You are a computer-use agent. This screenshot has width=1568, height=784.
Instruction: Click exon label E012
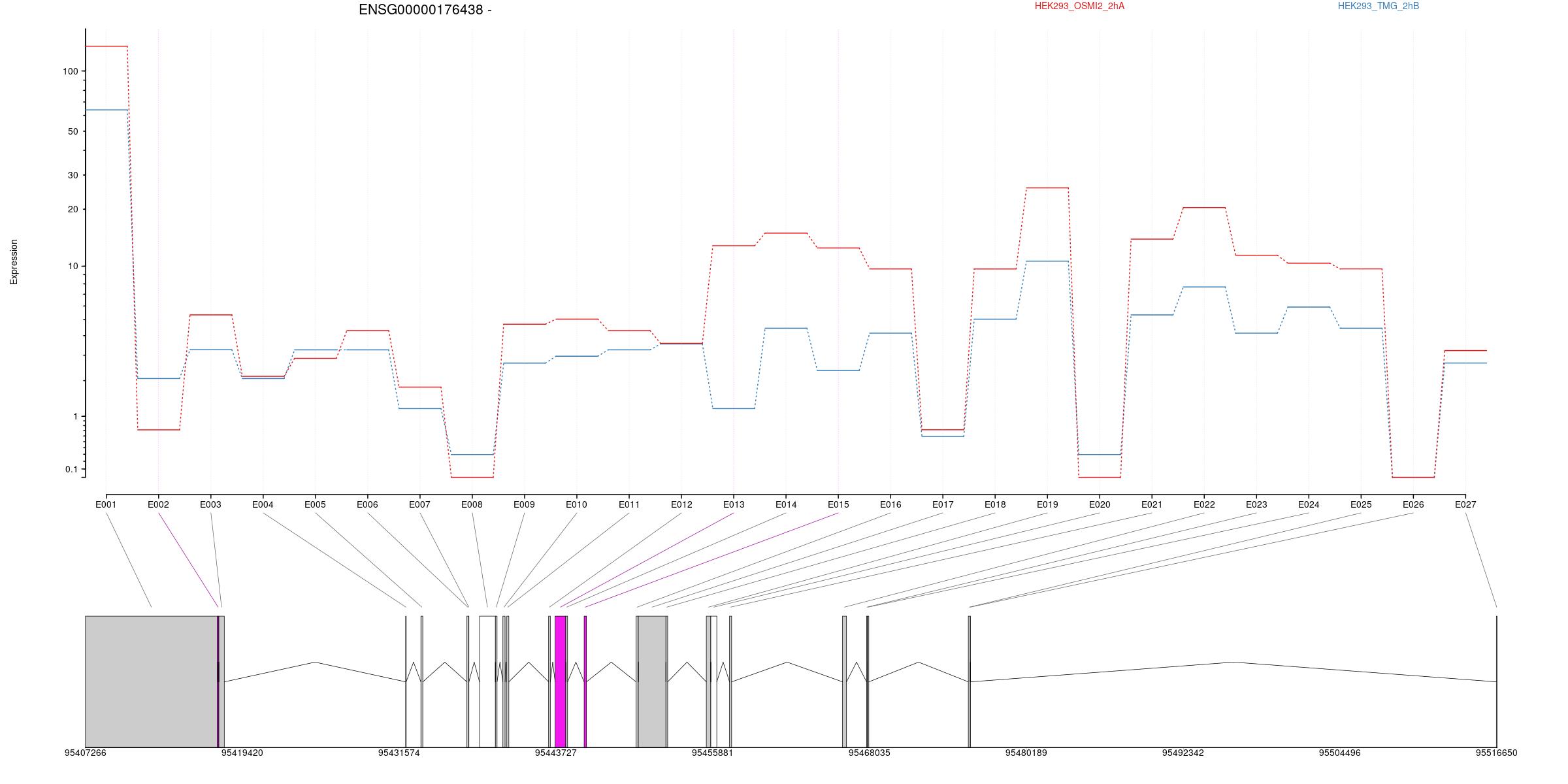pyautogui.click(x=681, y=504)
